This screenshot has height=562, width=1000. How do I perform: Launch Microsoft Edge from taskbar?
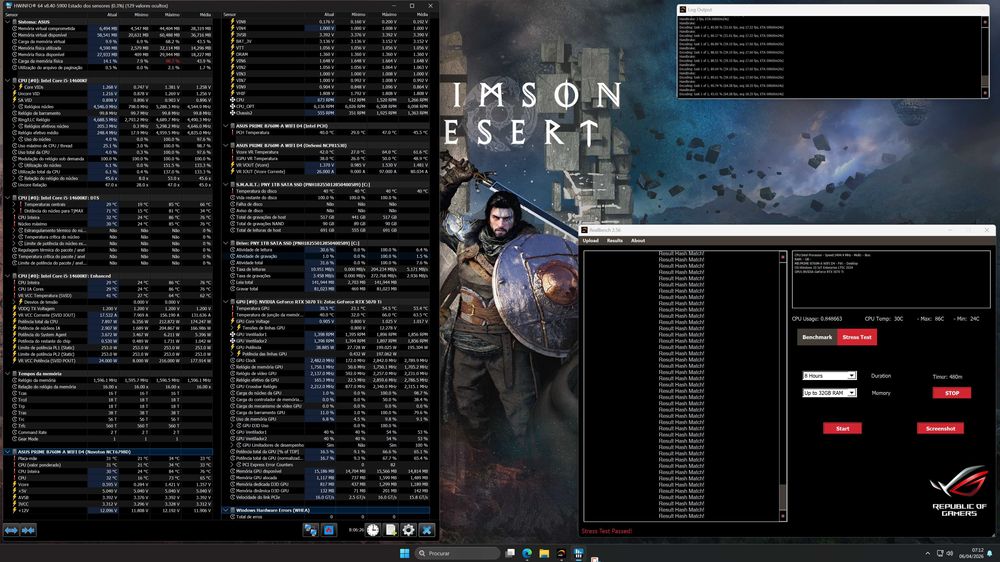coord(527,553)
